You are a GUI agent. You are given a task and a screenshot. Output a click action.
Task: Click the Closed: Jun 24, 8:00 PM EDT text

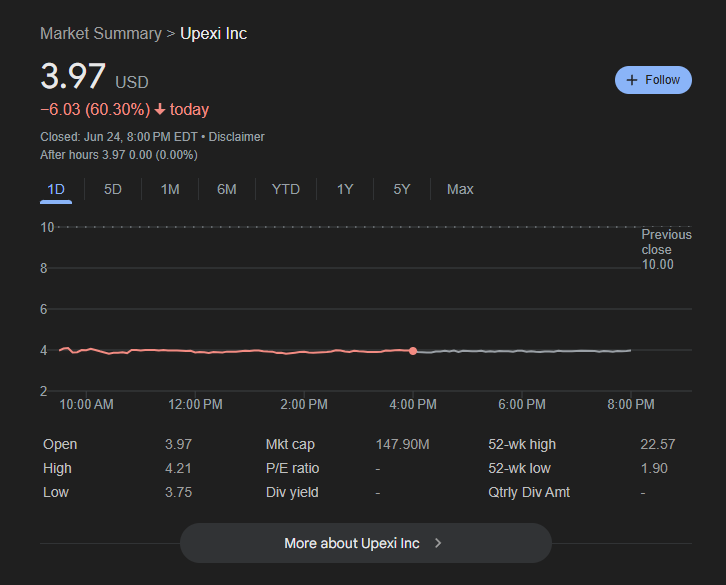(x=119, y=137)
